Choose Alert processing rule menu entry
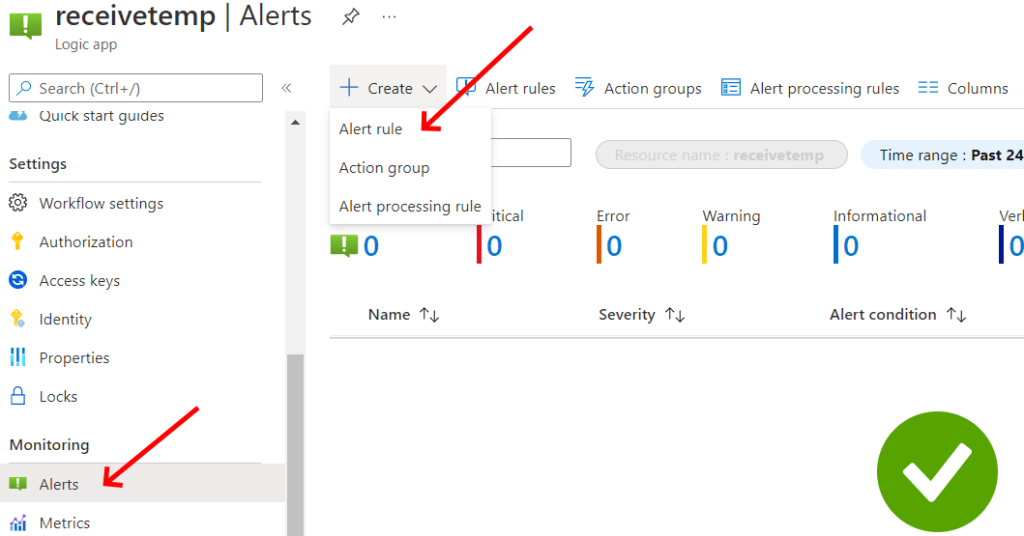Viewport: 1024px width, 536px height. coord(409,206)
